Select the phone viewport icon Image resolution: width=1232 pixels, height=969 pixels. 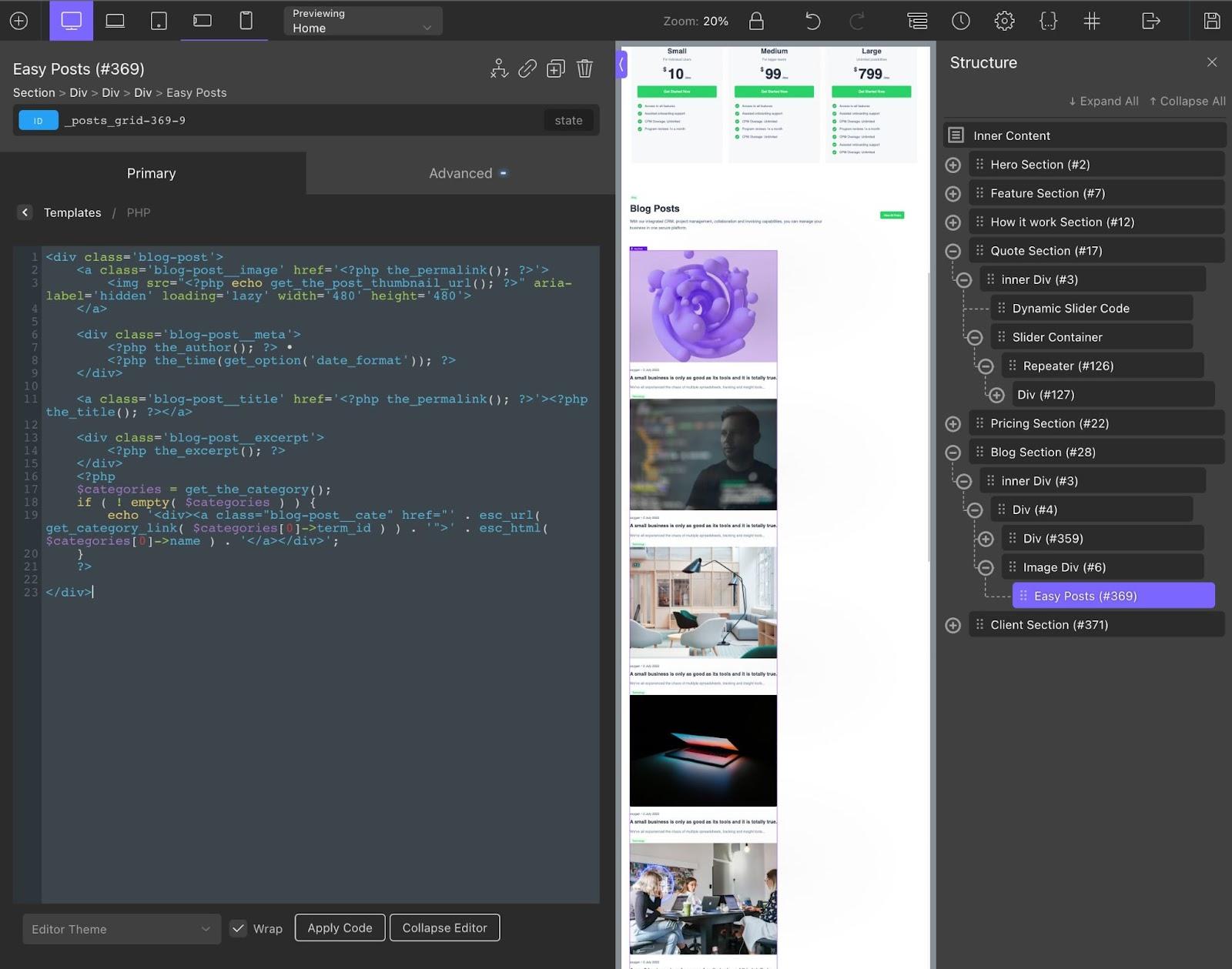[x=246, y=21]
